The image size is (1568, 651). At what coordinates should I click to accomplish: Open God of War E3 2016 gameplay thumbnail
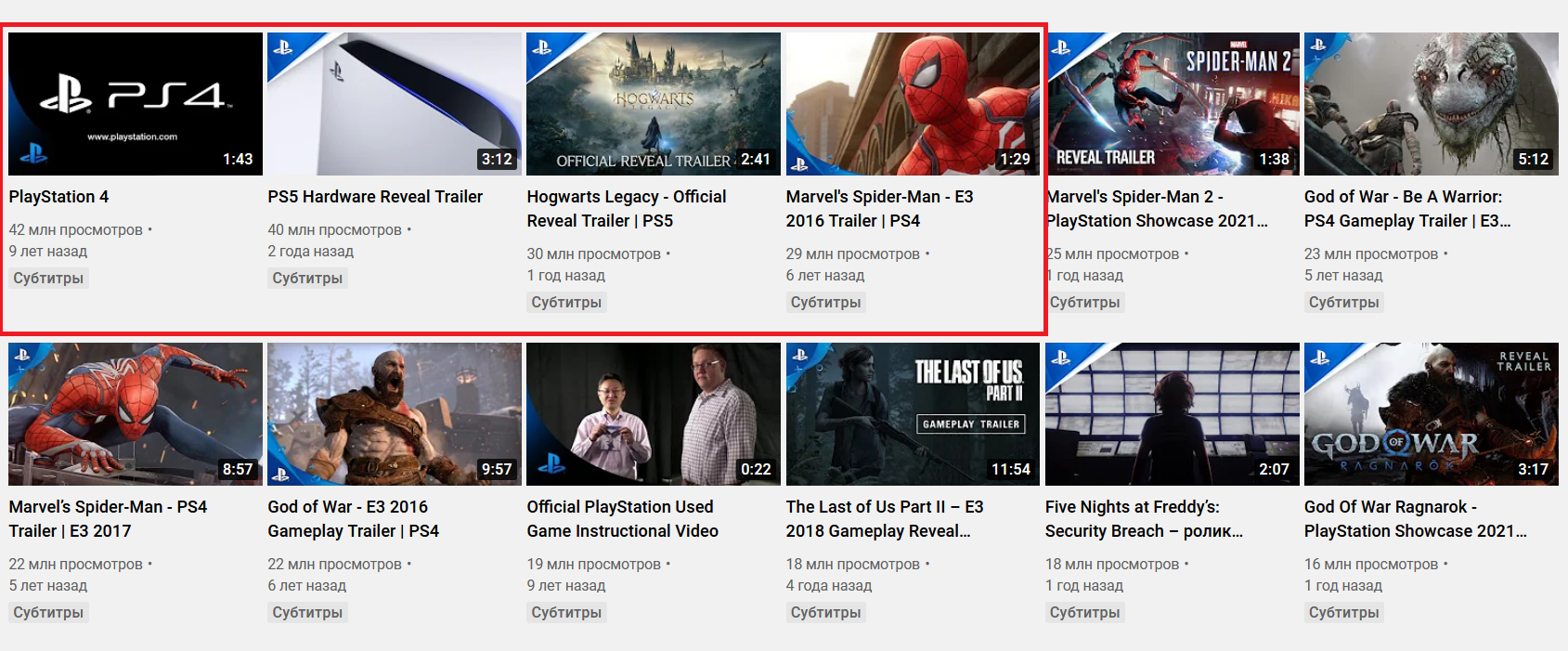pos(395,414)
